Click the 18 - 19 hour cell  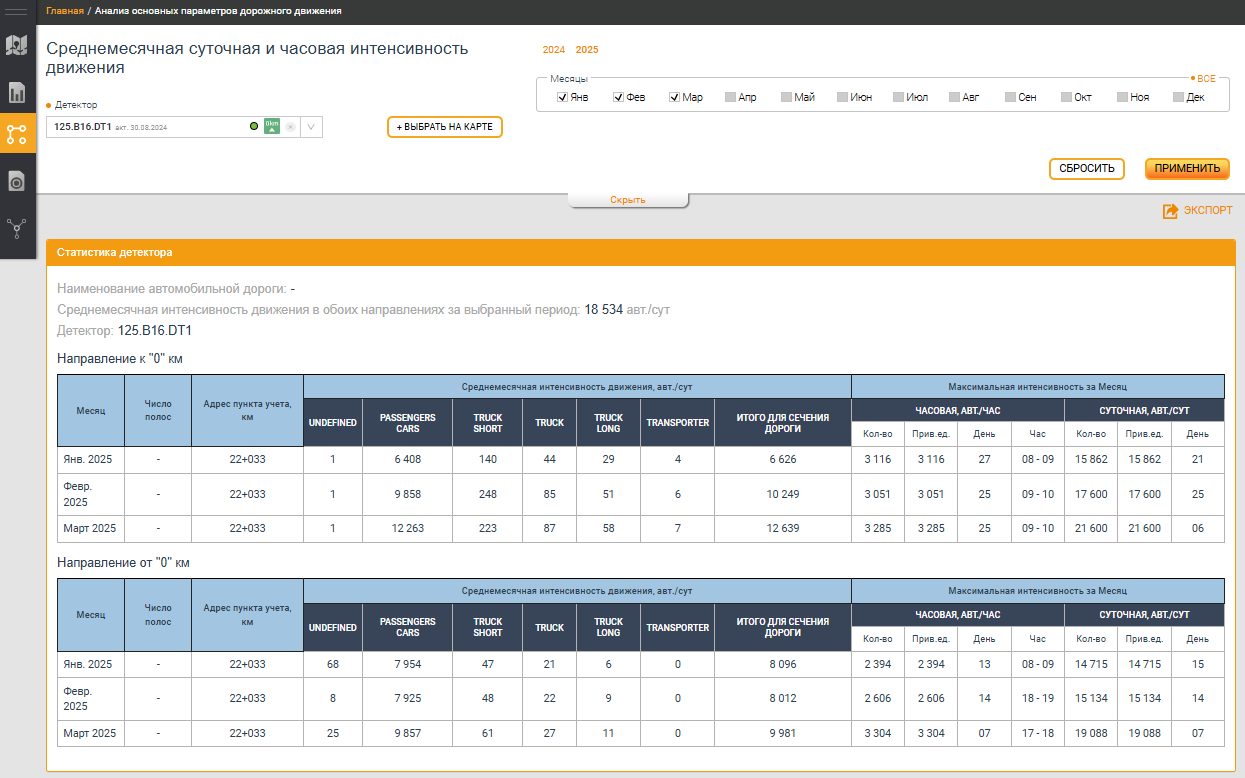tap(1037, 698)
